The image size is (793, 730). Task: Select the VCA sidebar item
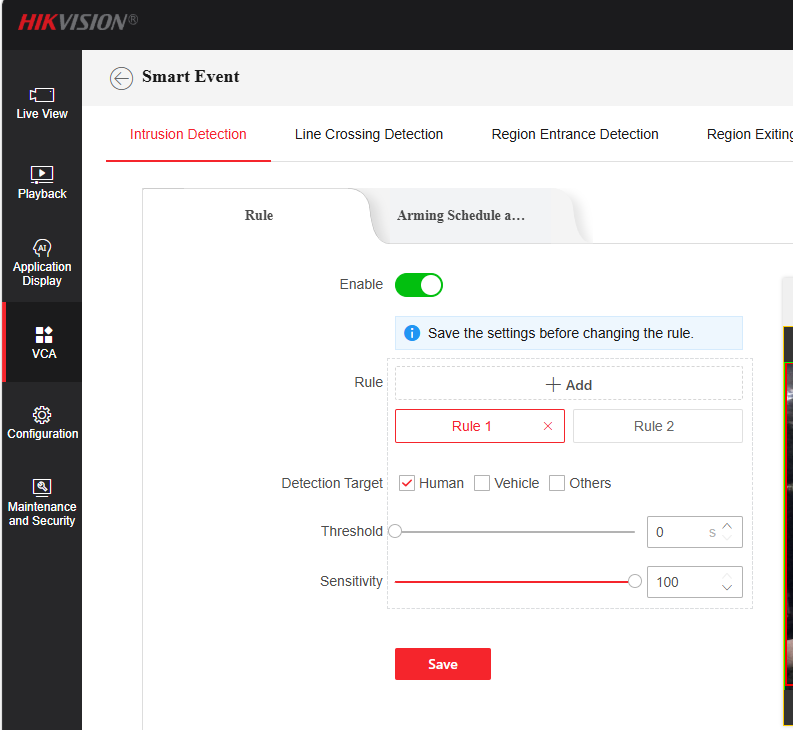(x=43, y=342)
